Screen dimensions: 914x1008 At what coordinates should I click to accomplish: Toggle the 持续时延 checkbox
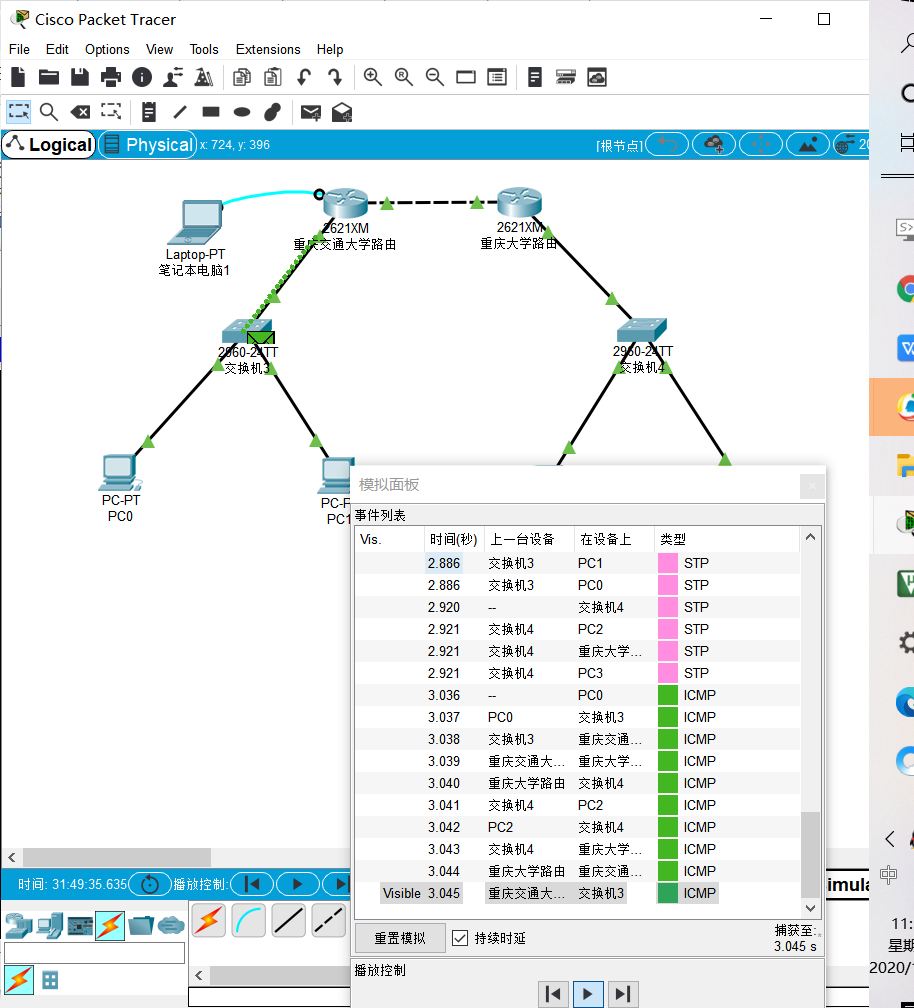click(460, 938)
